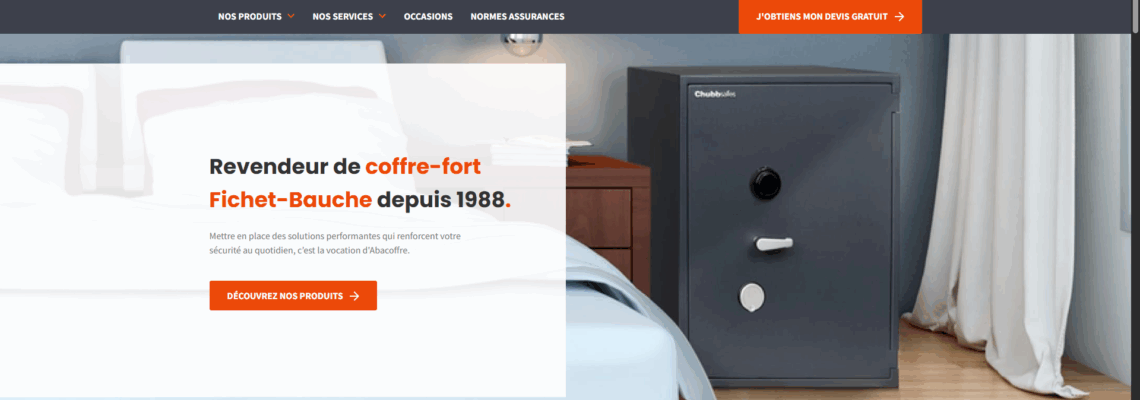
Task: Click the Chubbsafes logo on the safe
Action: click(x=715, y=94)
